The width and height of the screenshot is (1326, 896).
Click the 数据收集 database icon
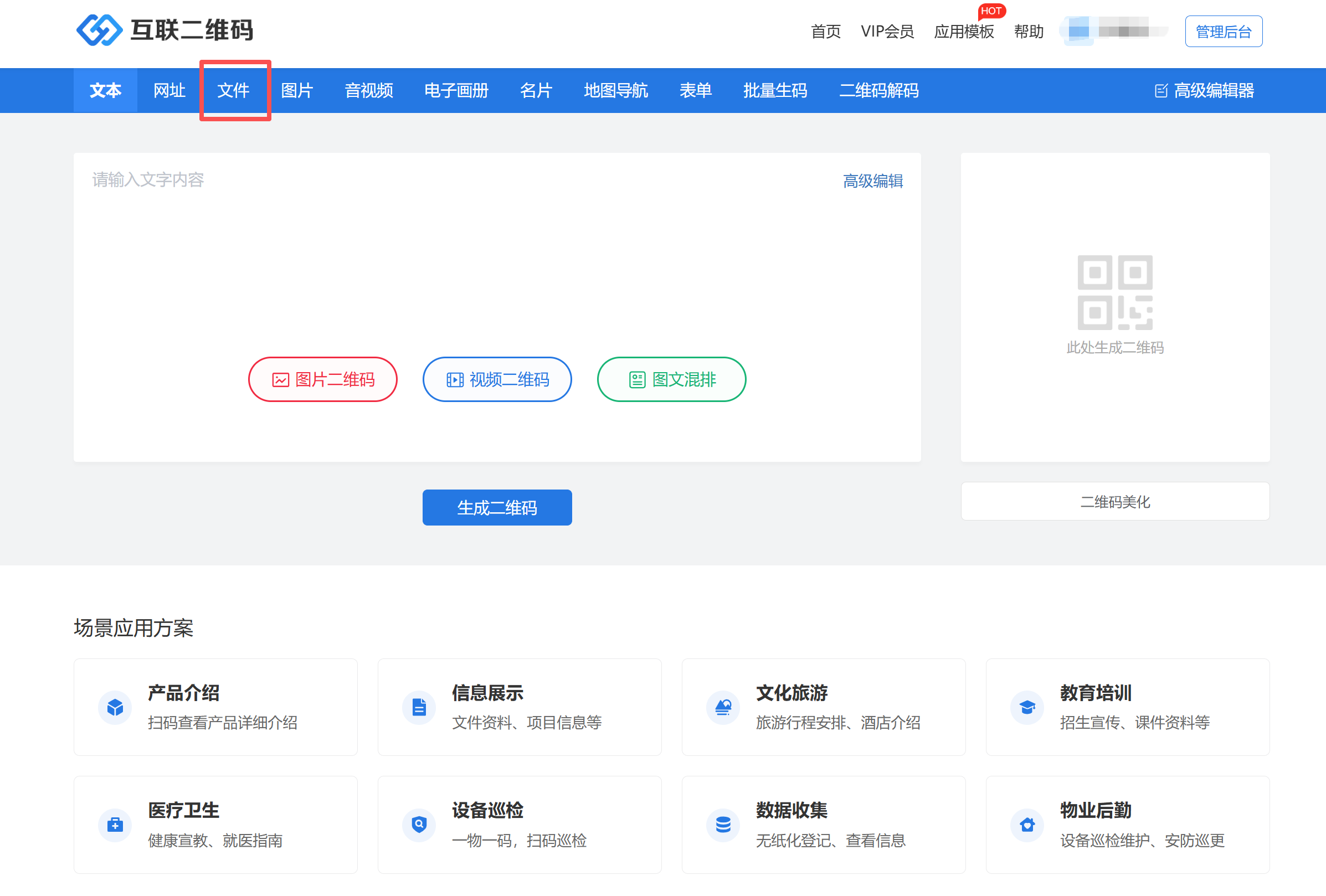point(723,825)
